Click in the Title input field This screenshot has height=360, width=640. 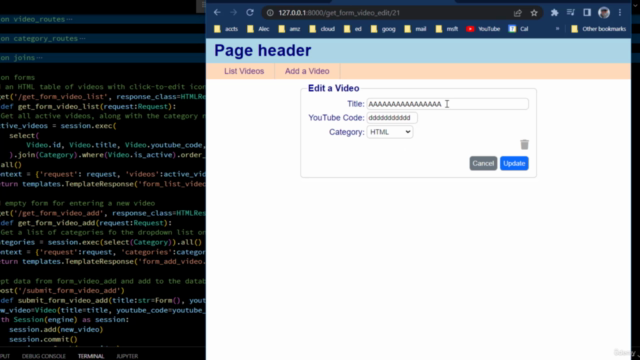point(447,104)
